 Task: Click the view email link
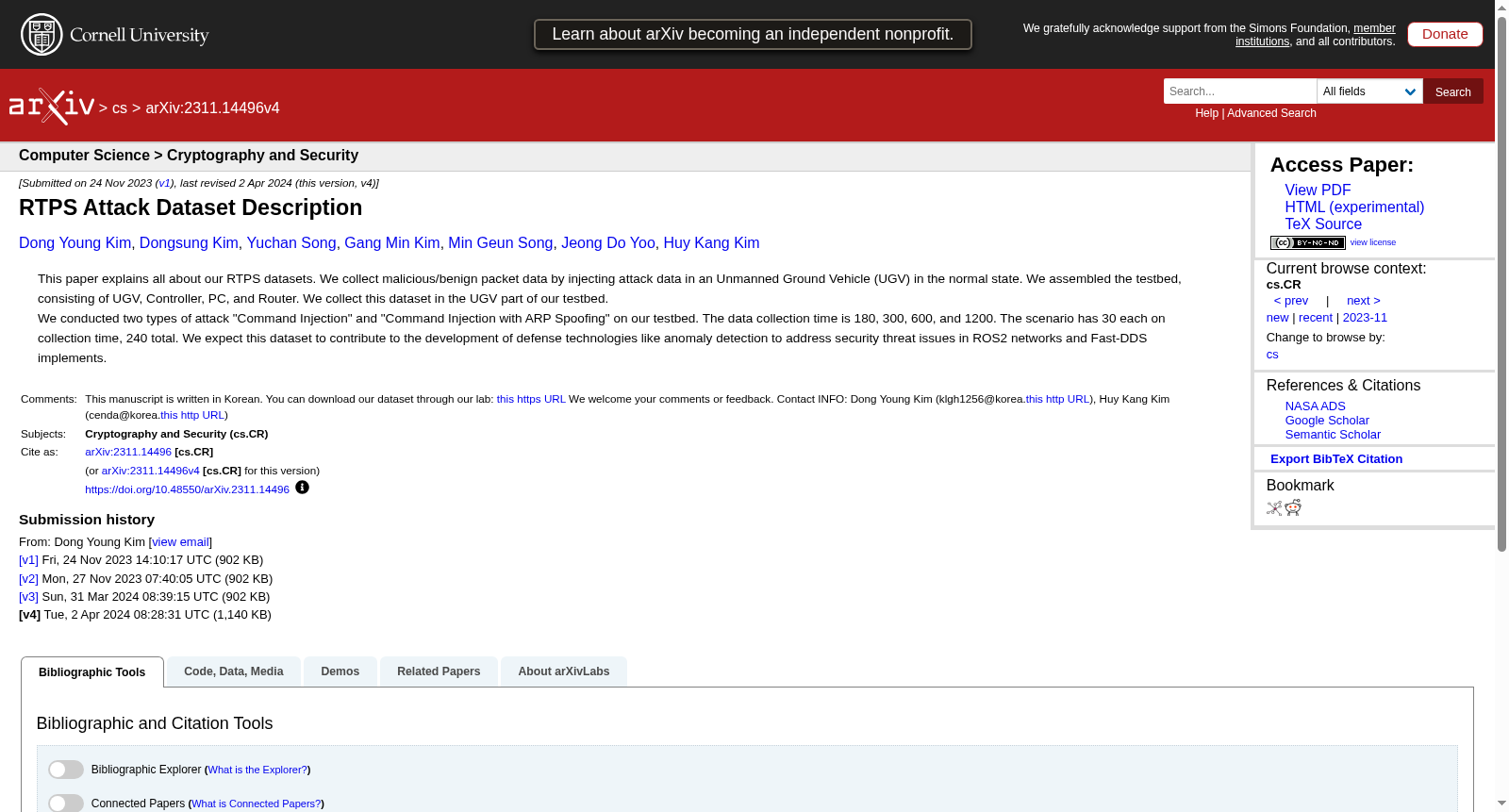tap(180, 542)
